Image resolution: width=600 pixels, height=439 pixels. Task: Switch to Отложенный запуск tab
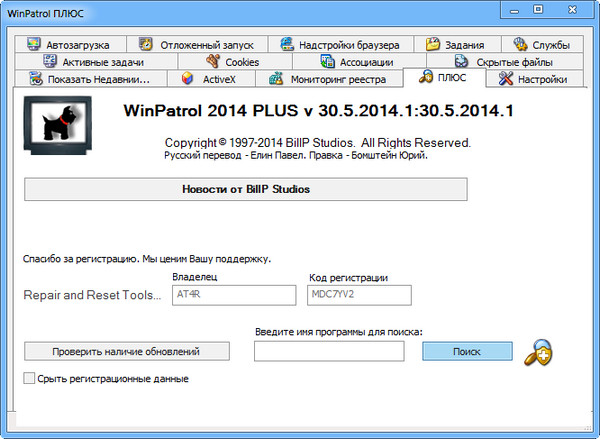(198, 45)
